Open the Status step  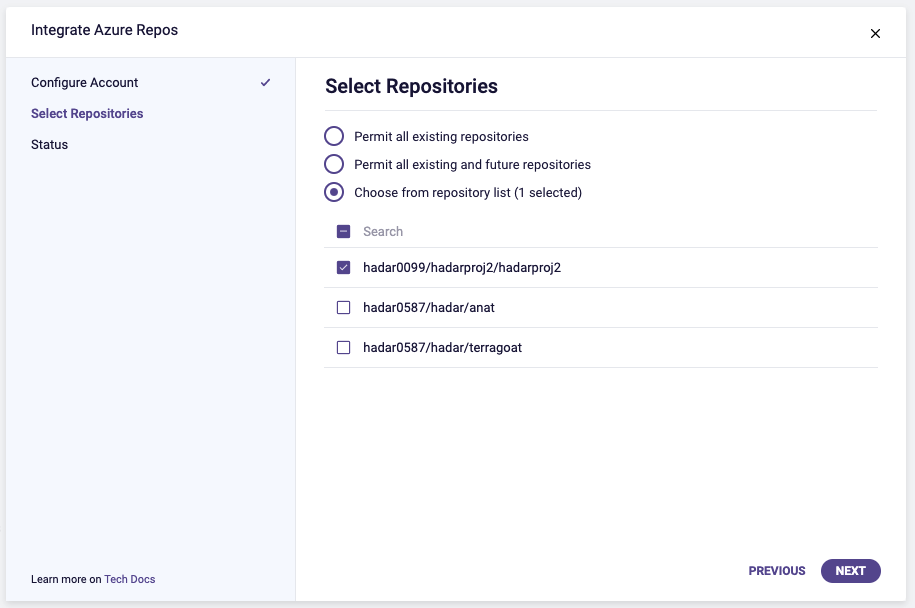point(50,144)
